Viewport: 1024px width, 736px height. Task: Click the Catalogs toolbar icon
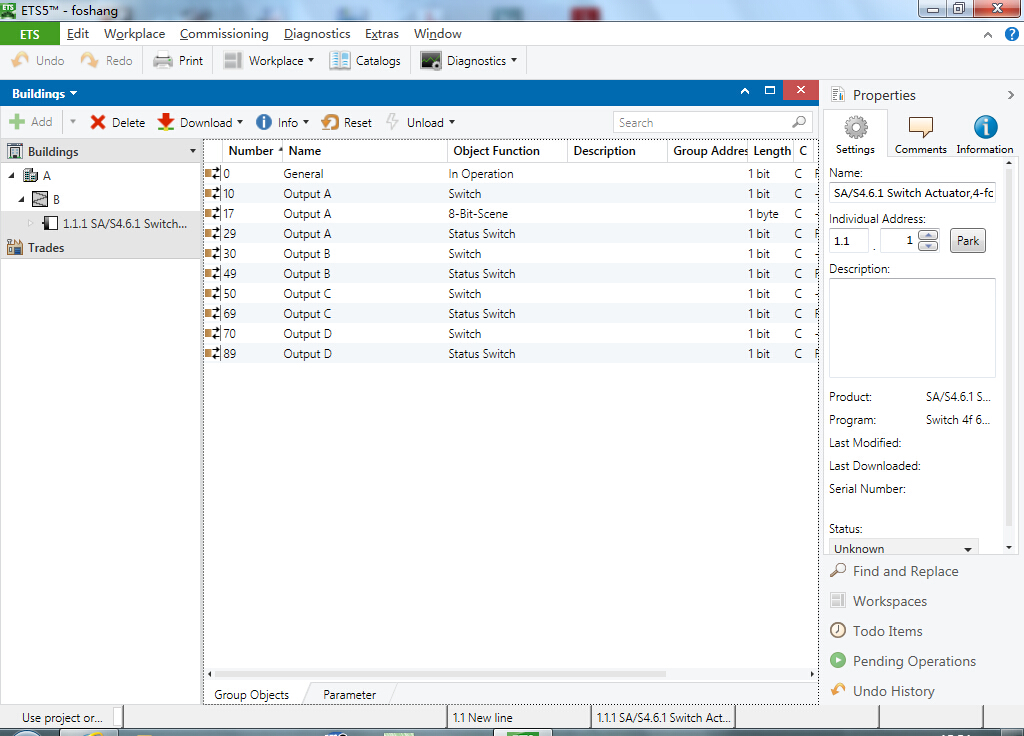coord(340,61)
